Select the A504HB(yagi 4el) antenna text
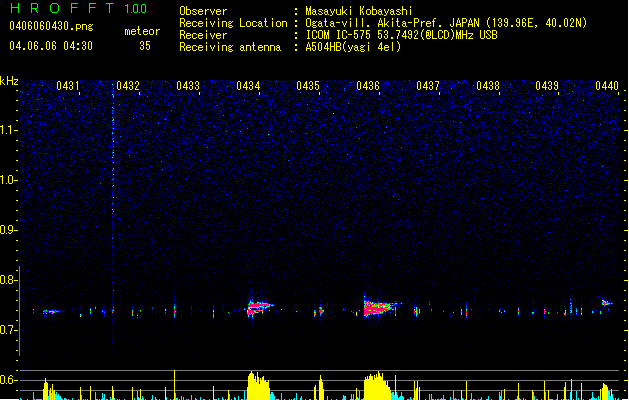 tap(353, 47)
